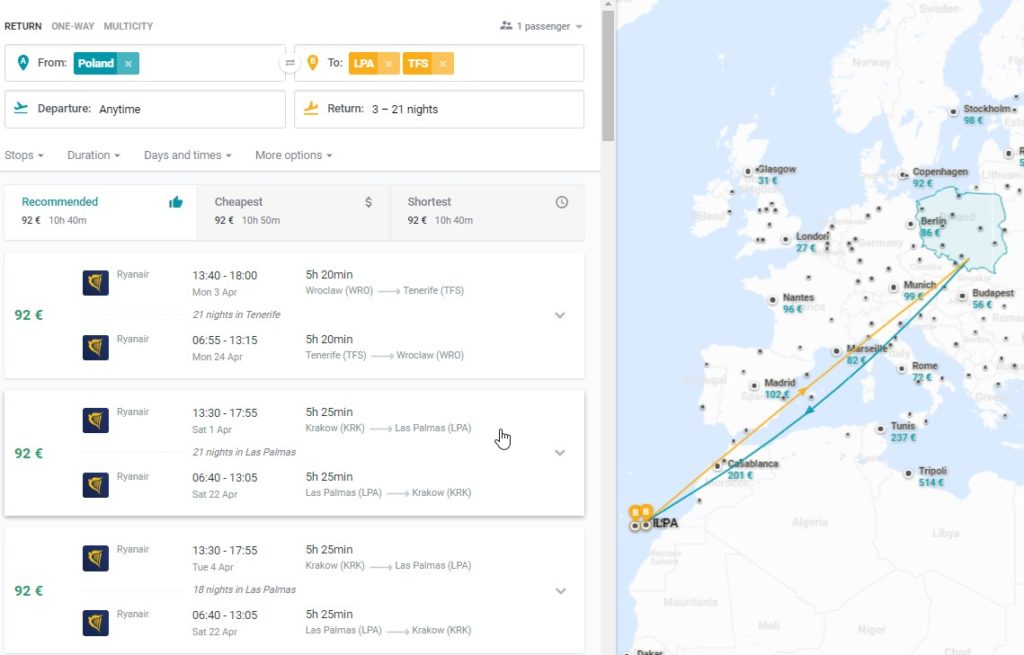Open the More options filter

293,155
